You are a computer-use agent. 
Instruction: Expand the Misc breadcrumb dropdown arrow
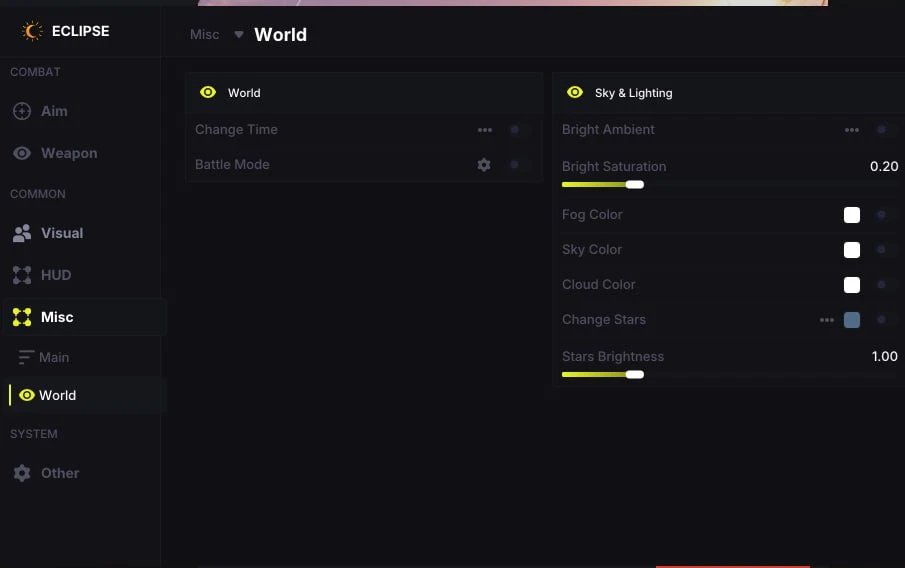(238, 35)
